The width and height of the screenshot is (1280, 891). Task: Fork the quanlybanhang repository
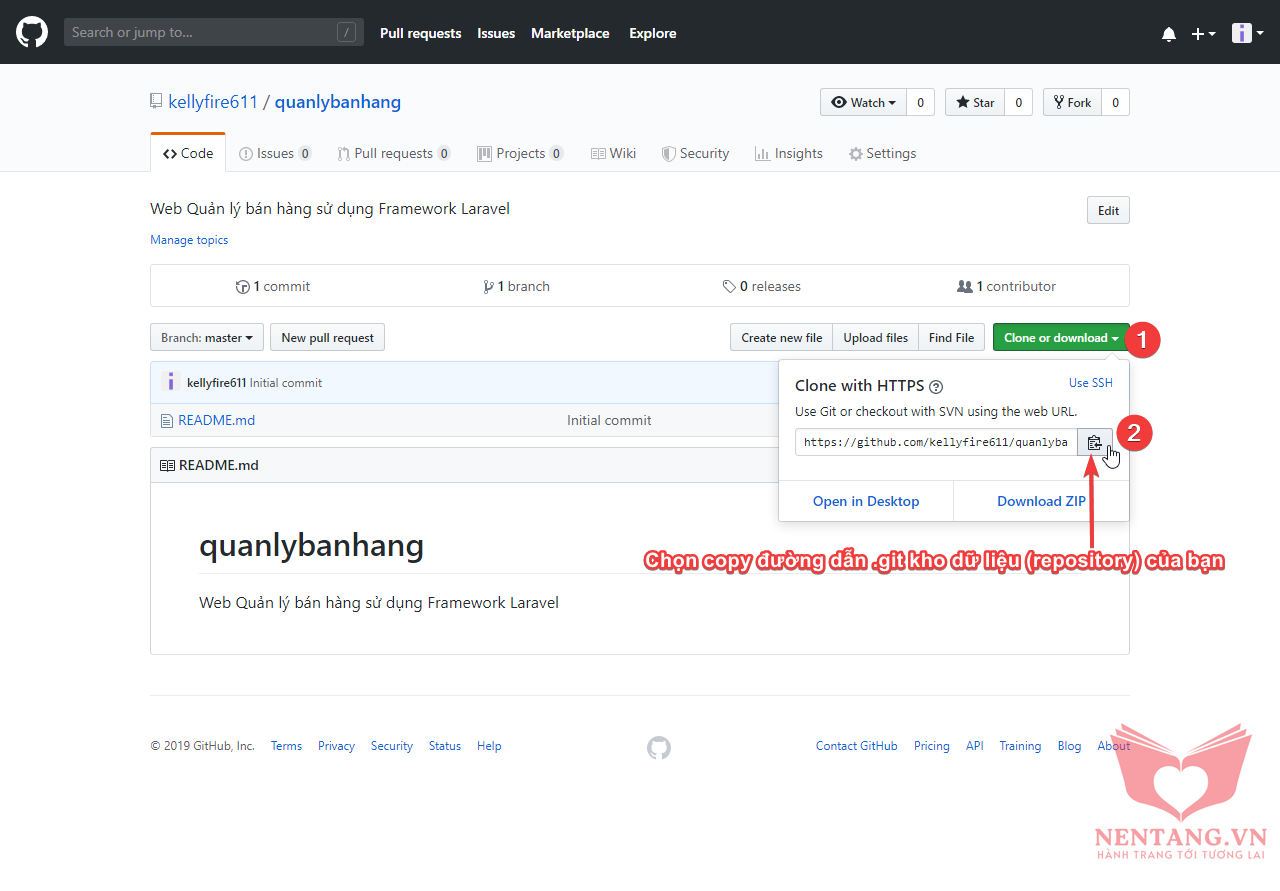[x=1072, y=102]
